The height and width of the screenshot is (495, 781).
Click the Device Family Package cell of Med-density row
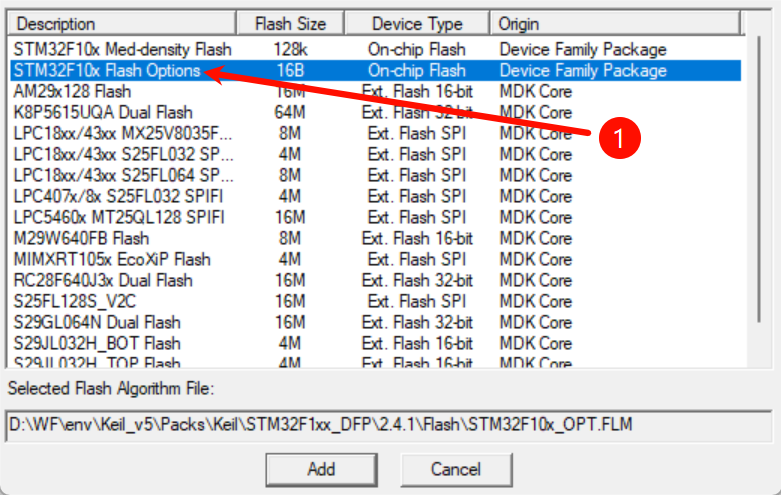click(583, 49)
